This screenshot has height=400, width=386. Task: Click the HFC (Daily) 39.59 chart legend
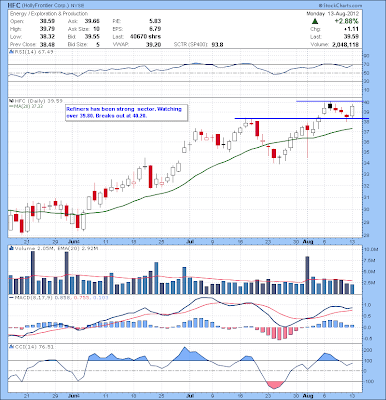(x=36, y=101)
